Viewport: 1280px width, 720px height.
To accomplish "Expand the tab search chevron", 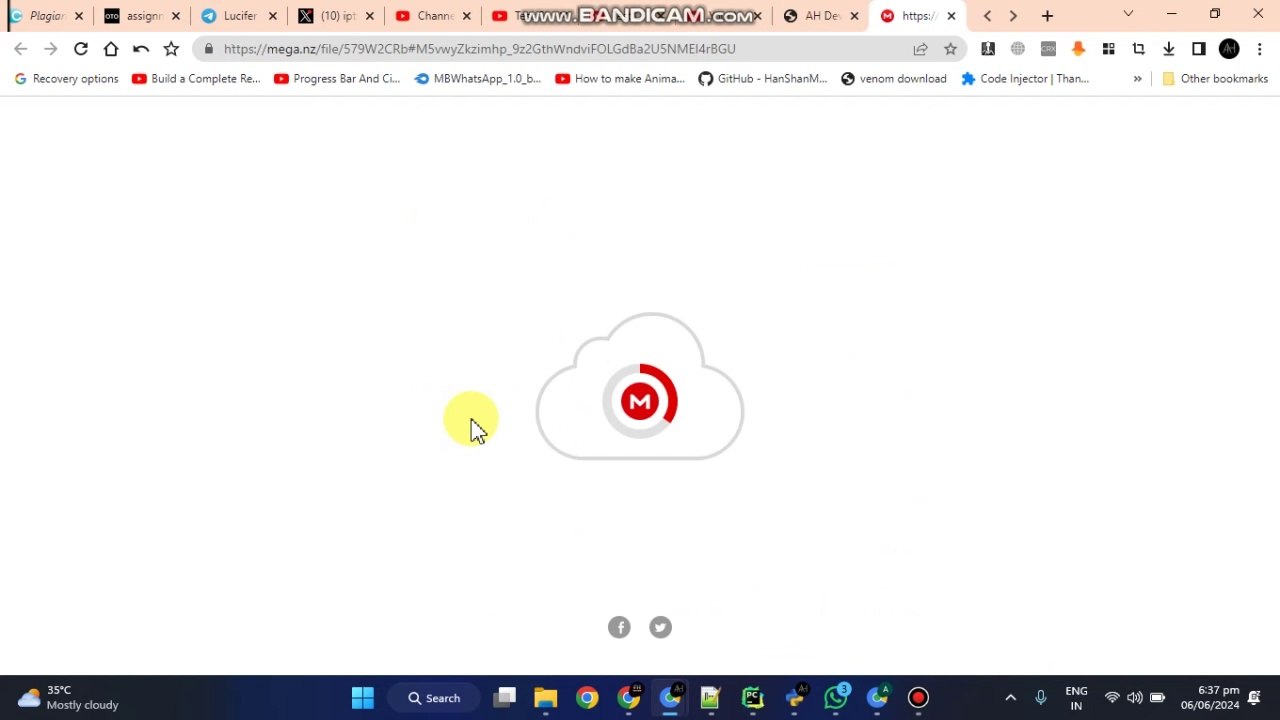I will point(1128,14).
